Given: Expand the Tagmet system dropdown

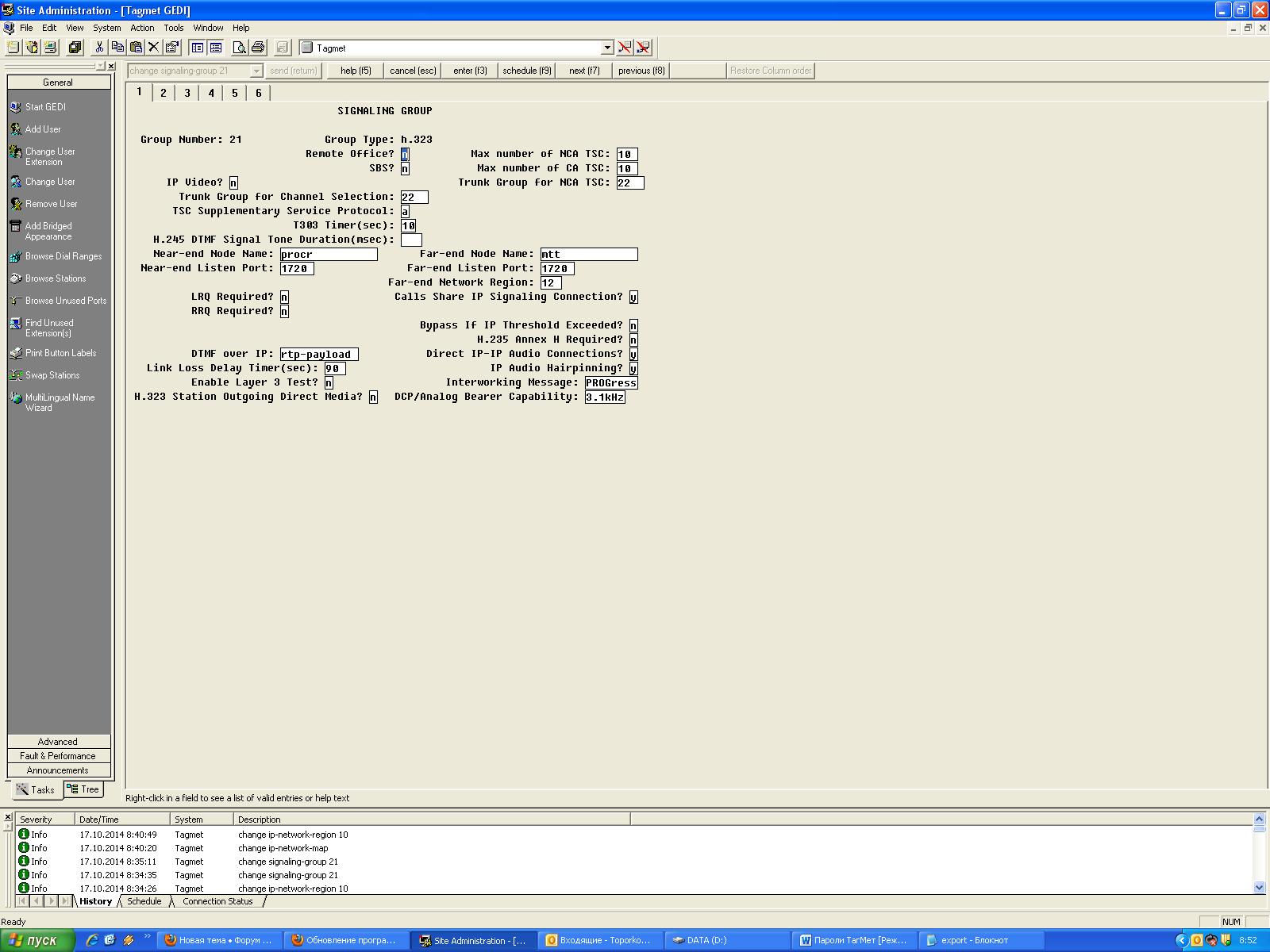Looking at the screenshot, I should (607, 48).
